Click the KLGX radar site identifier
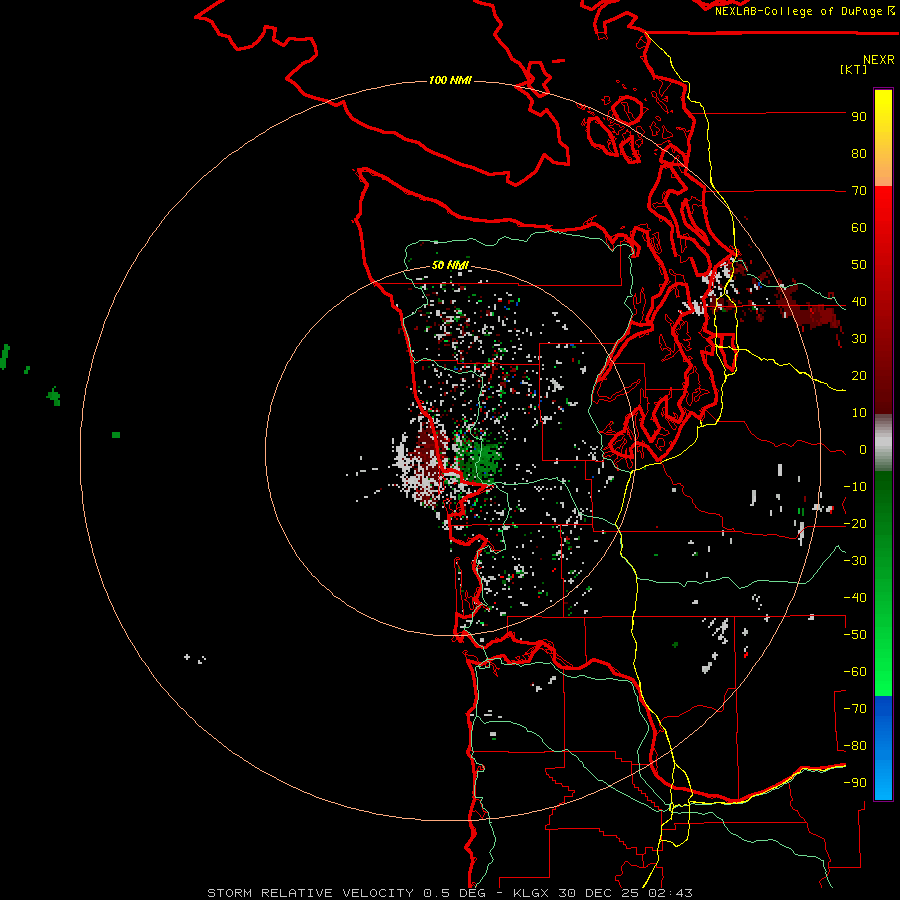This screenshot has width=900, height=900. coord(532,893)
